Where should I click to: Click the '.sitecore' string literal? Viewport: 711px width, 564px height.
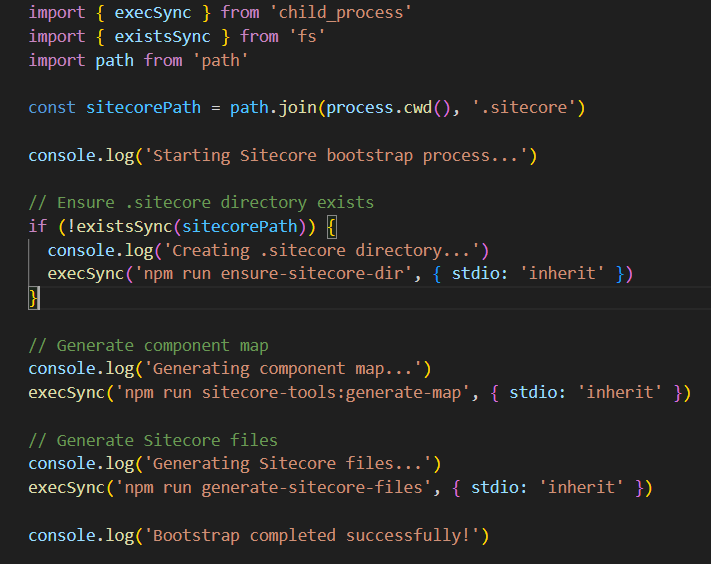[524, 107]
